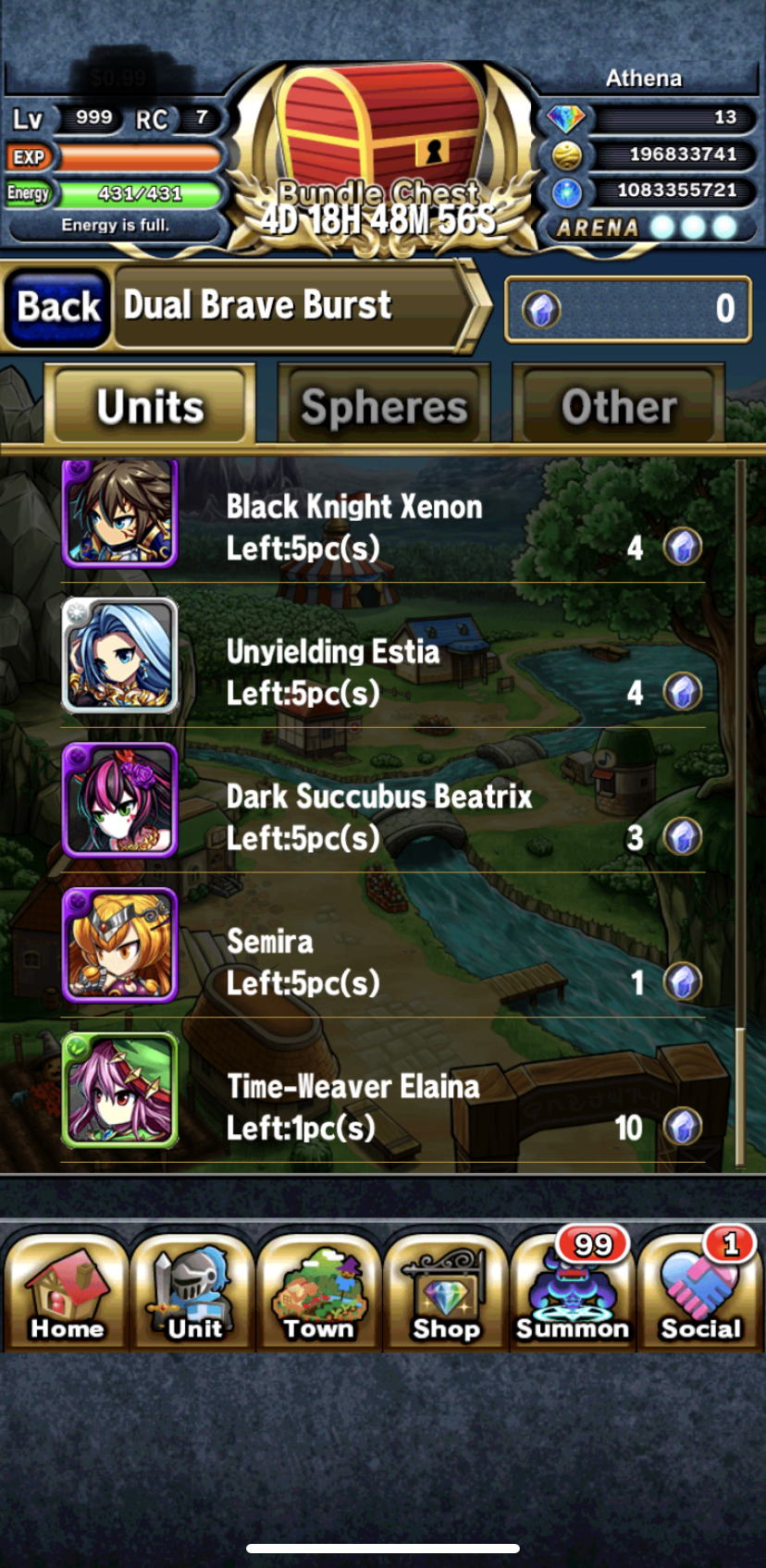Select Black Knight Xenon unit portrait

[119, 513]
